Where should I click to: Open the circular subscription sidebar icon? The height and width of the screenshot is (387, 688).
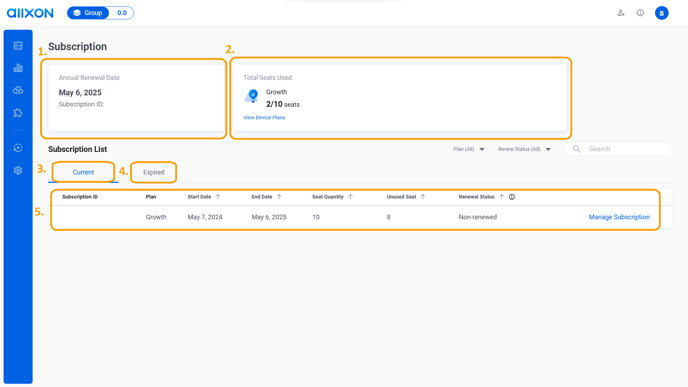tap(18, 148)
